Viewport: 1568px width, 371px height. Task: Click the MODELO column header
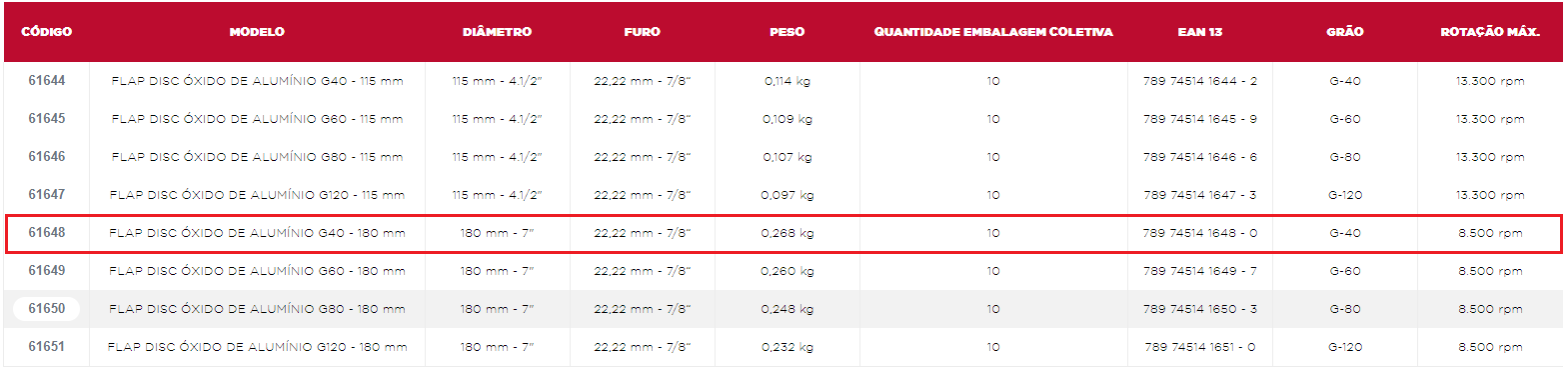pyautogui.click(x=257, y=32)
